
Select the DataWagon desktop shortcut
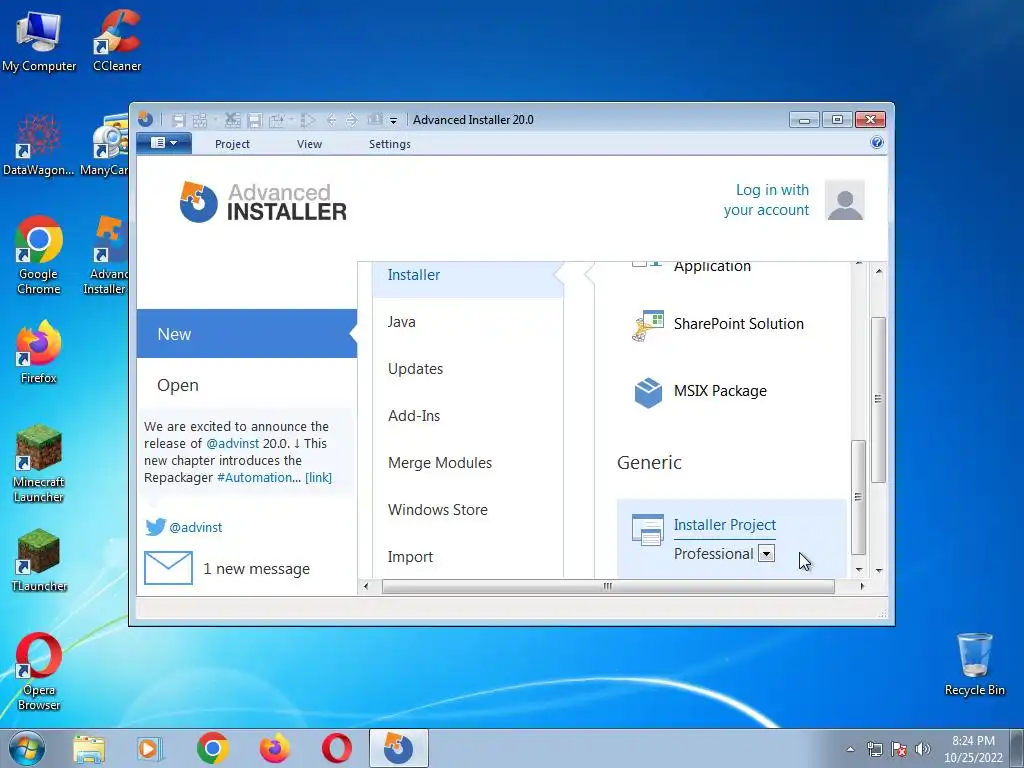(39, 145)
